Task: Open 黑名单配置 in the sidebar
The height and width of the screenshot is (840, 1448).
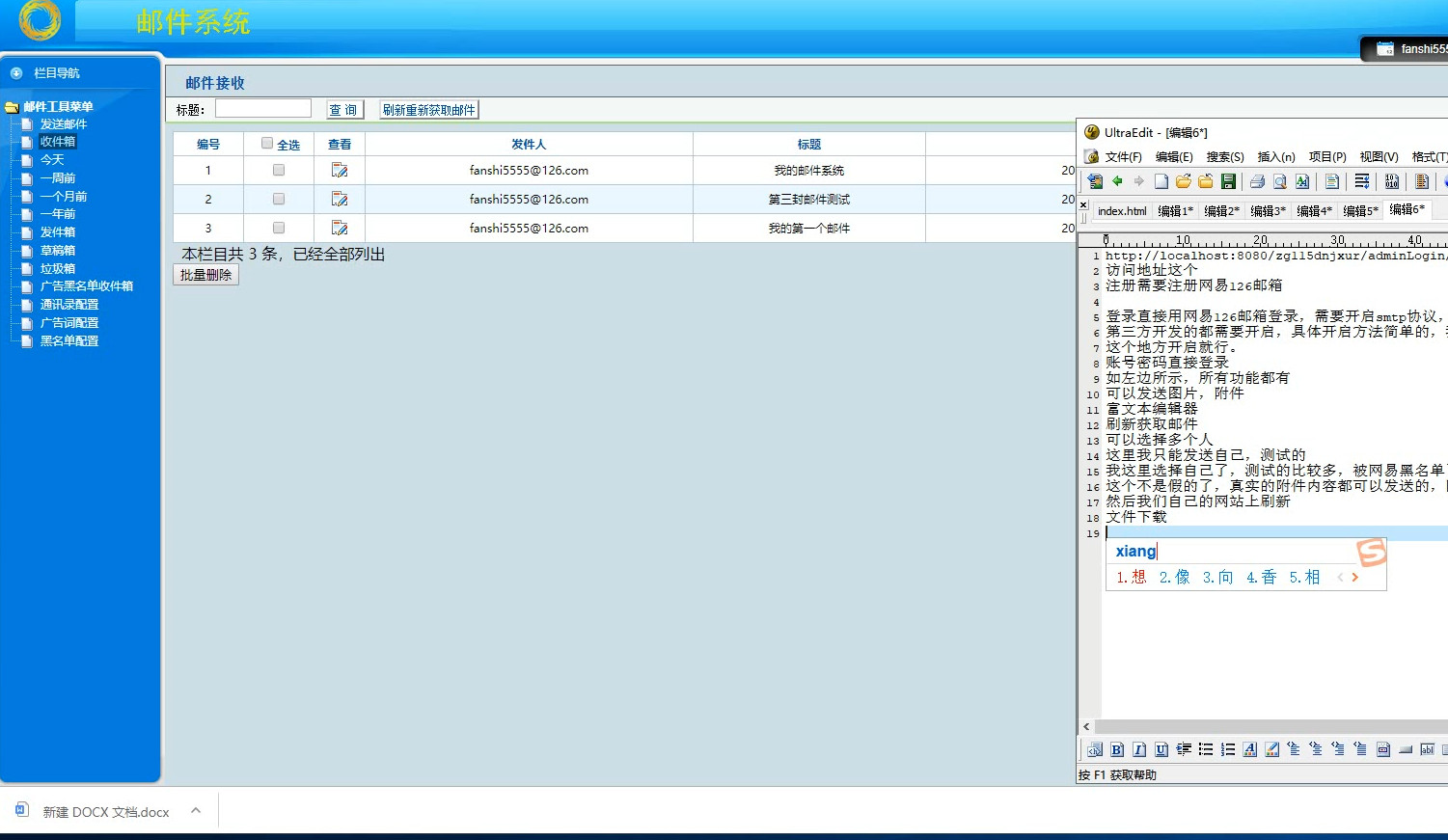Action: click(68, 341)
